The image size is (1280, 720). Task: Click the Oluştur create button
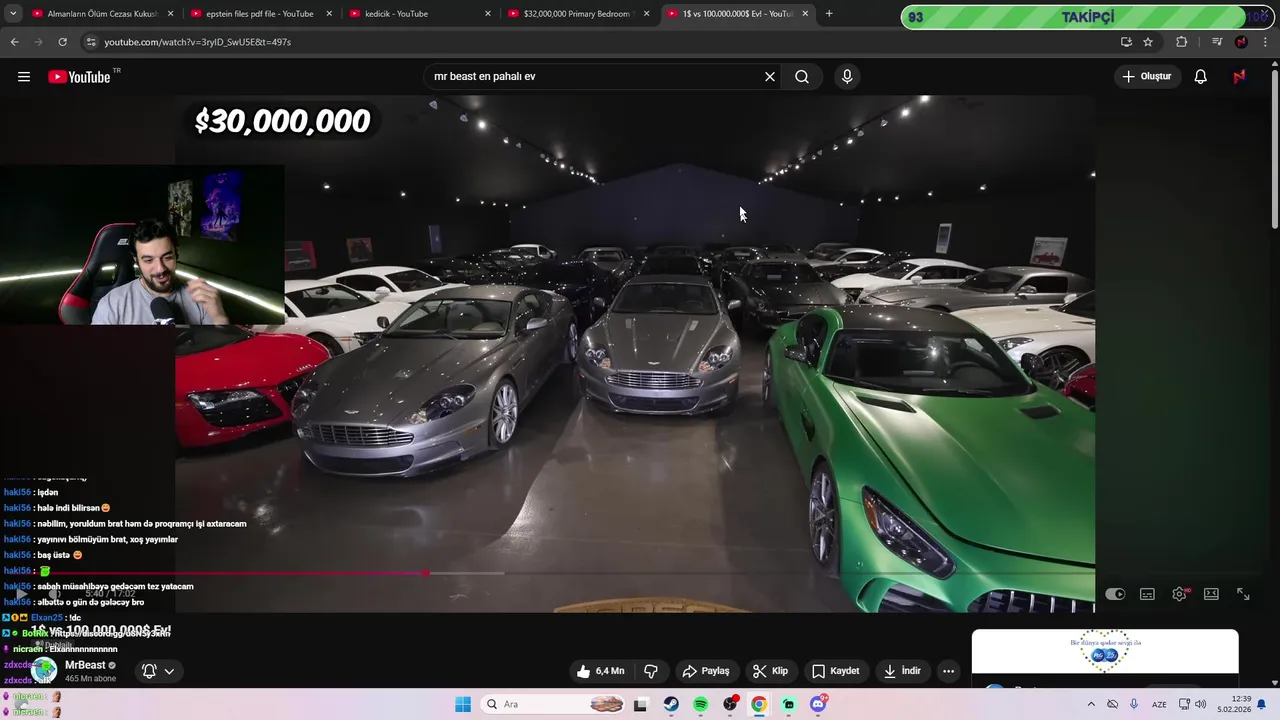[1146, 77]
